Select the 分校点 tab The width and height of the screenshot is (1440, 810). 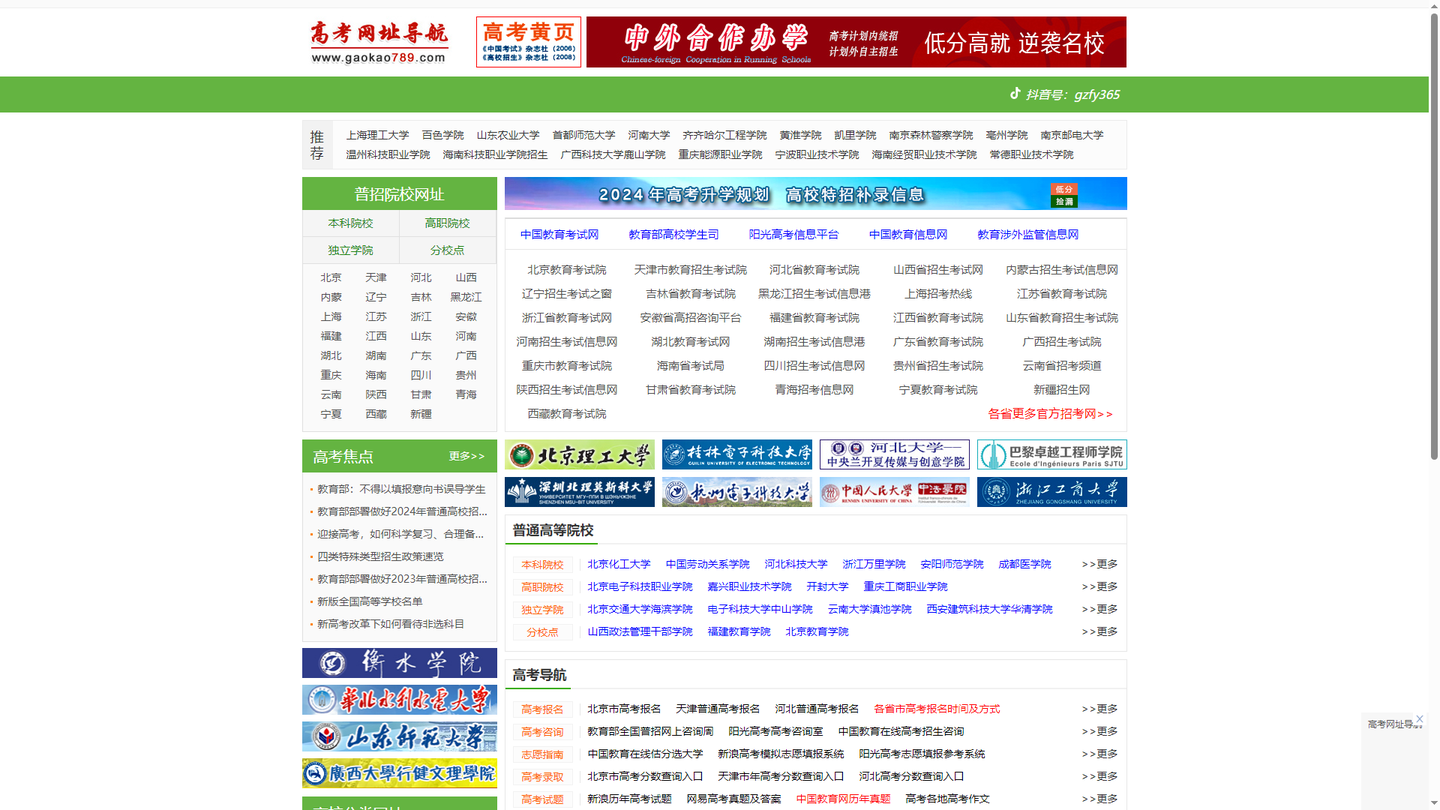point(447,250)
